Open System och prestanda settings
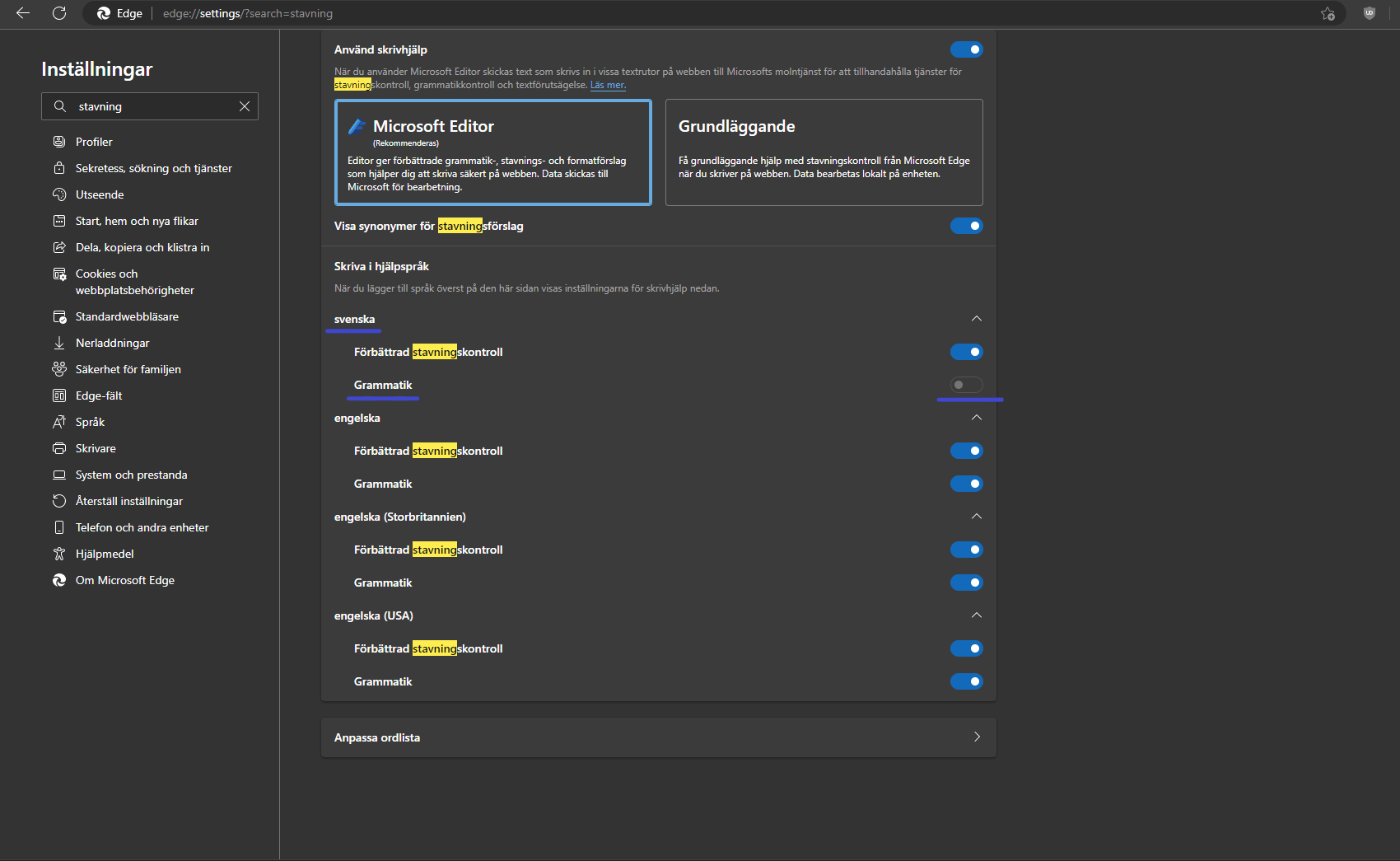Screen dimensions: 1400x861 tap(132, 475)
